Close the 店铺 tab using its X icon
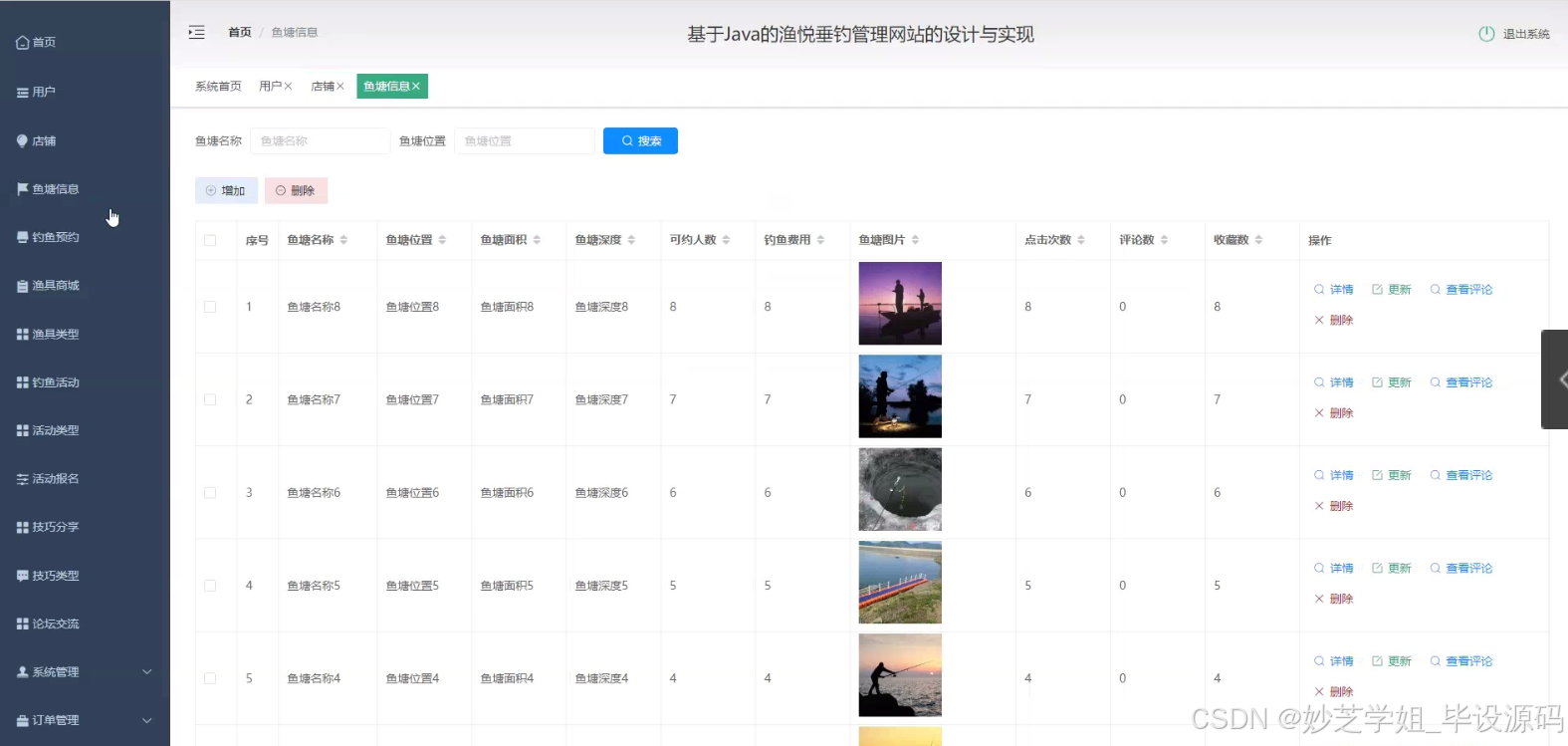 click(340, 87)
